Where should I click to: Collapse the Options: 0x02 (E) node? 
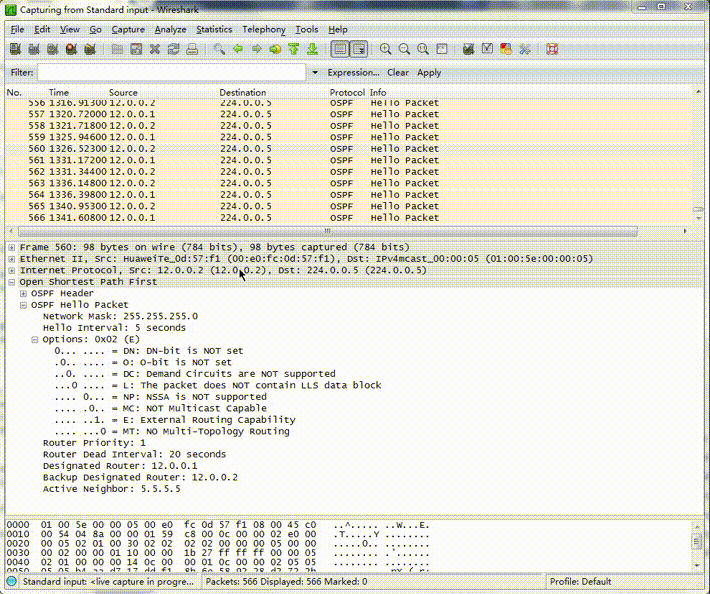[x=34, y=340]
